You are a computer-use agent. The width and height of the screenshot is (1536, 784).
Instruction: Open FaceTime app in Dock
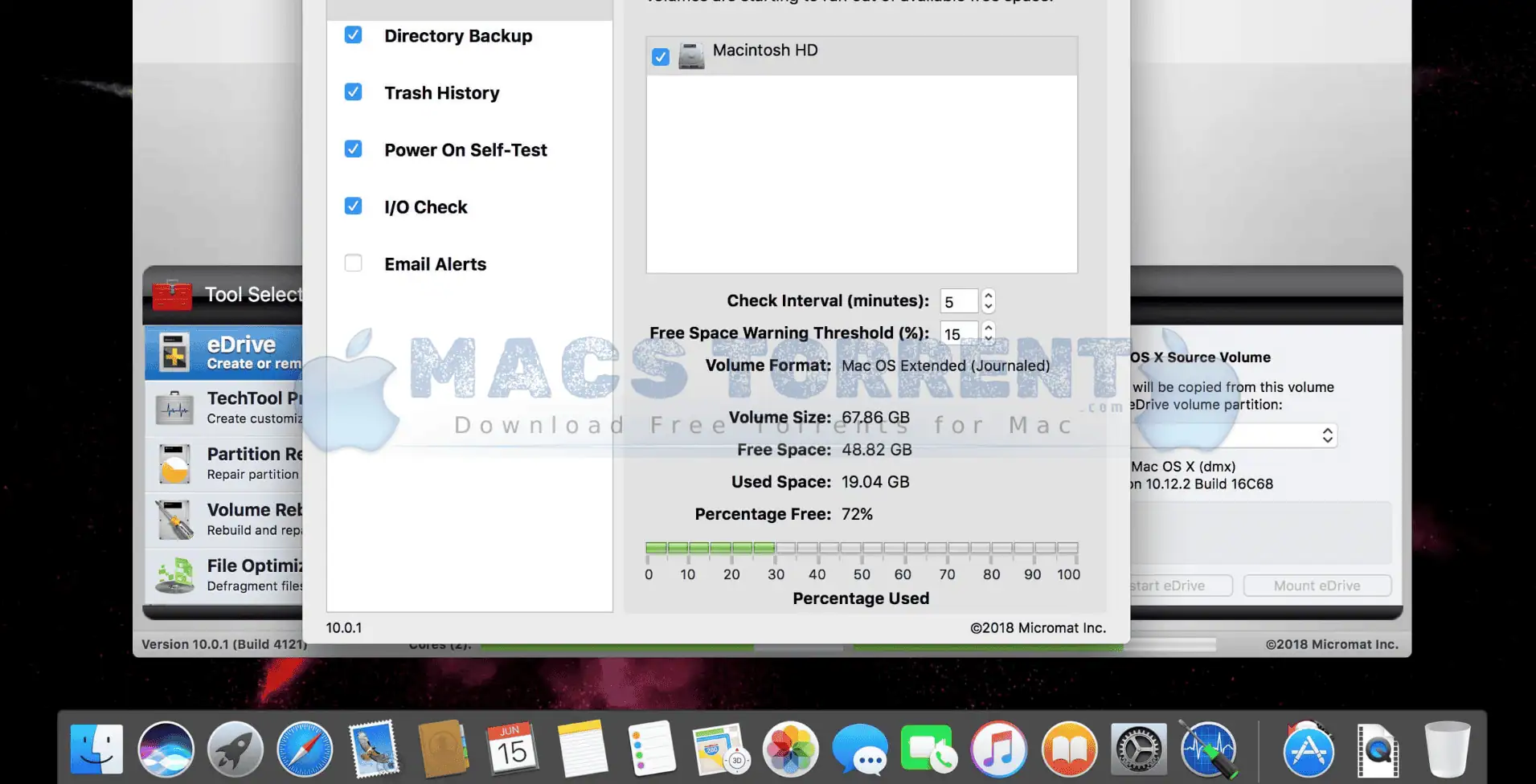click(929, 749)
